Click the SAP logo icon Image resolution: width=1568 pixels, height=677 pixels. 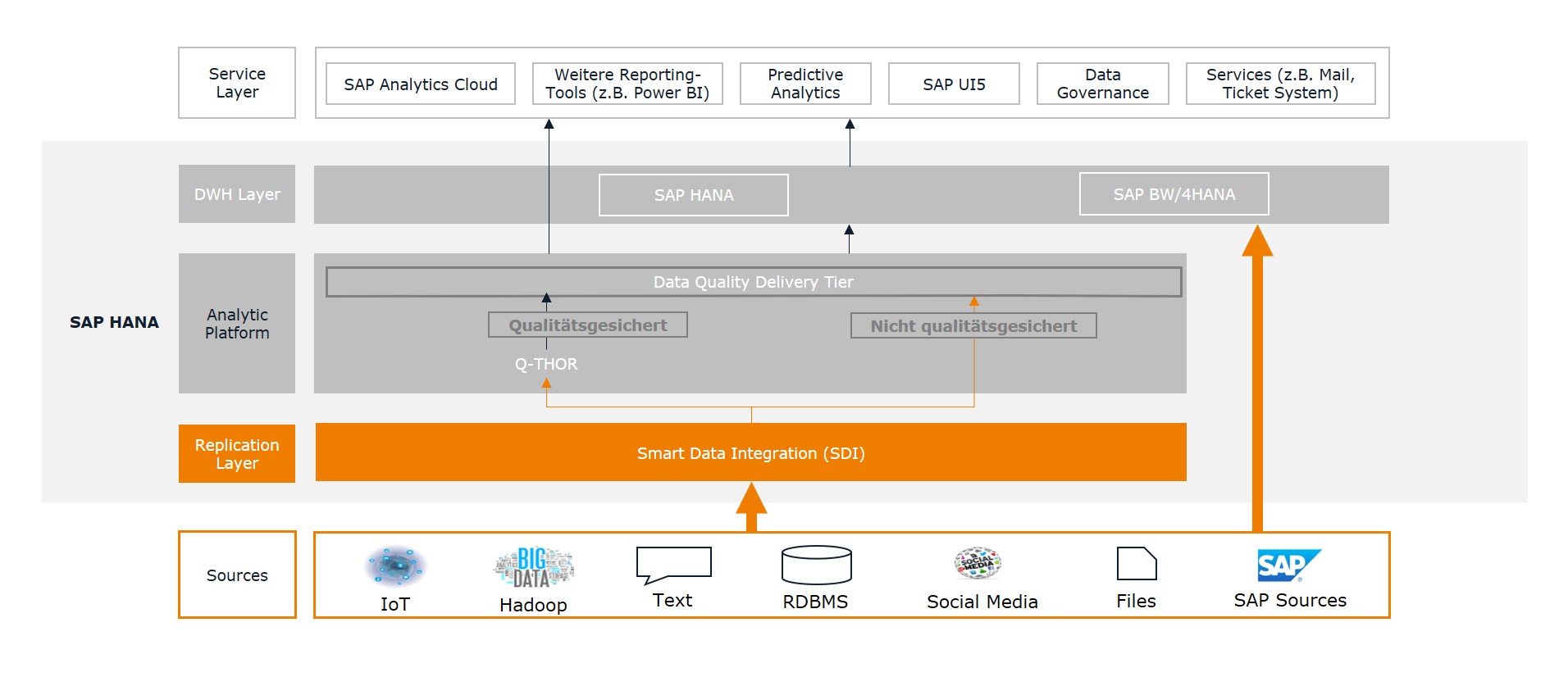[x=1289, y=565]
